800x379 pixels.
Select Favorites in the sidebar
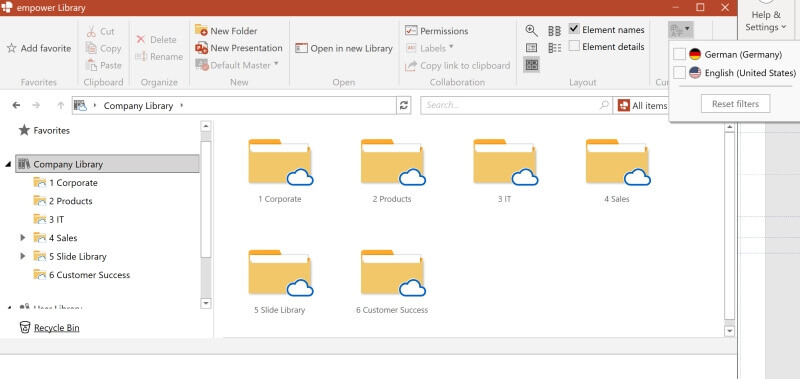[x=44, y=131]
